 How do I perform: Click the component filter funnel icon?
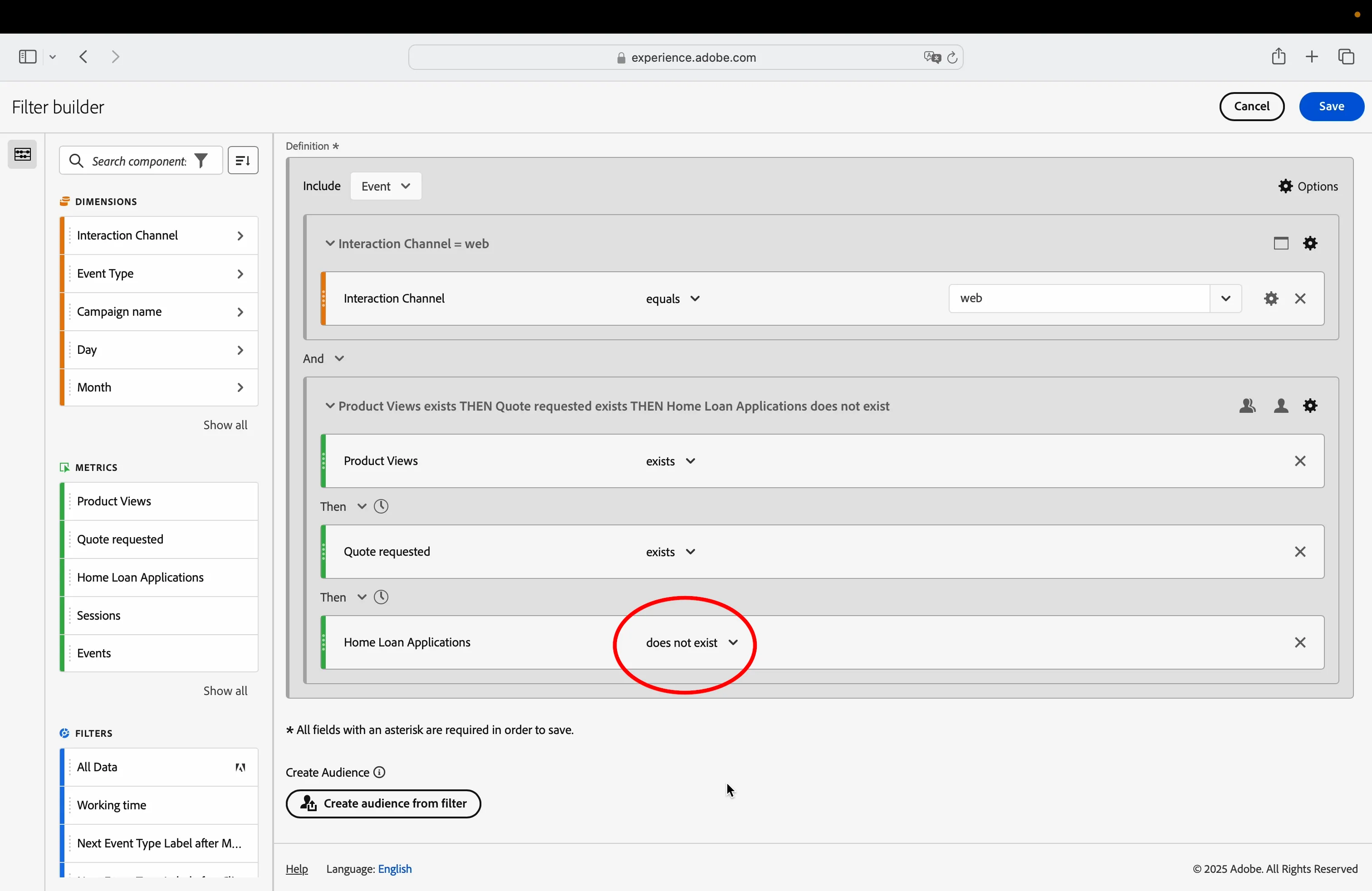[x=201, y=161]
